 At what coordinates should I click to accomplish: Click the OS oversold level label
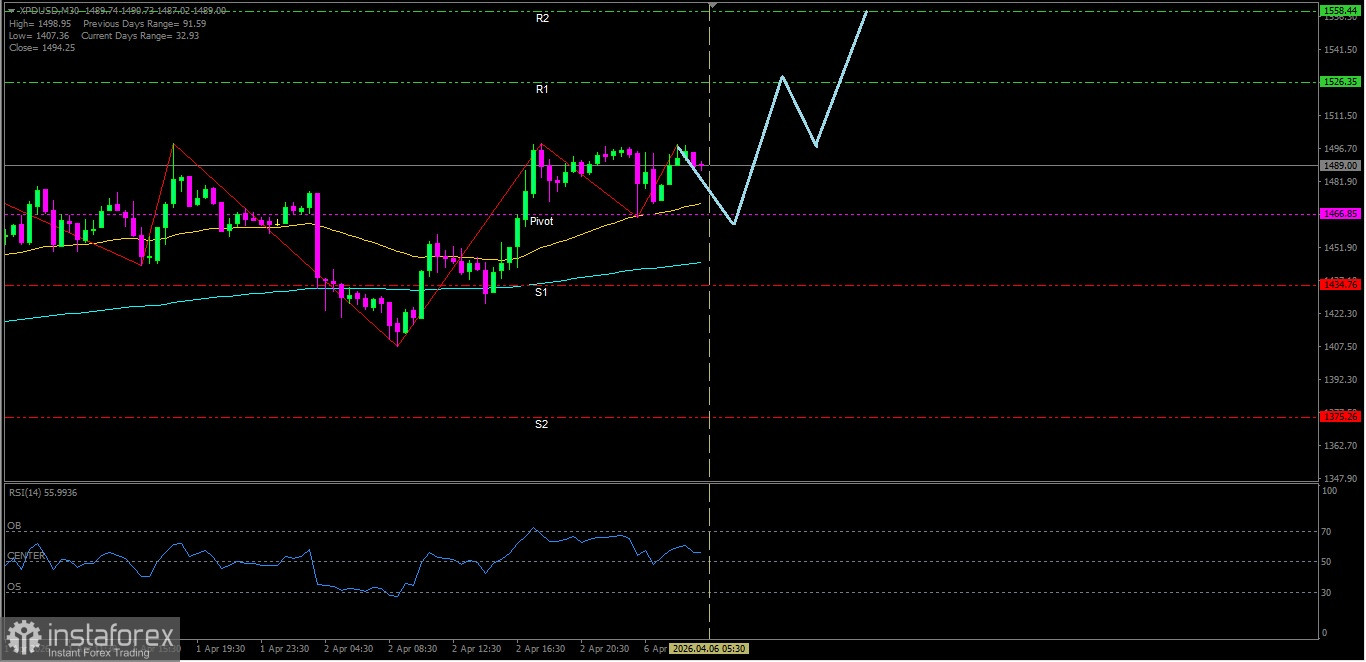(x=14, y=587)
